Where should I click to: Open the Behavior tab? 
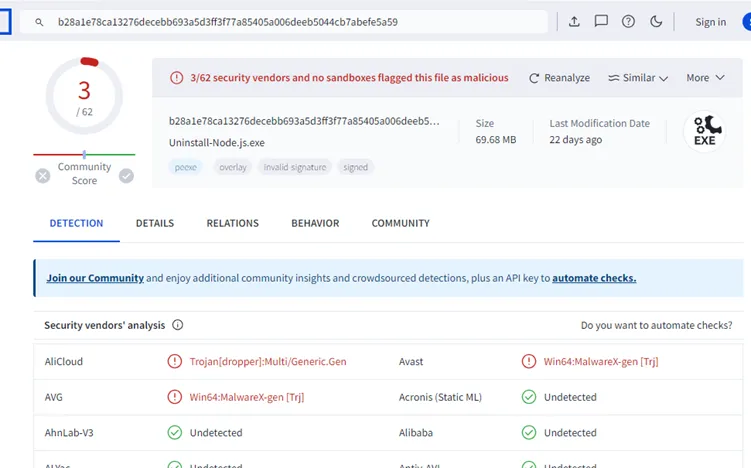[315, 223]
